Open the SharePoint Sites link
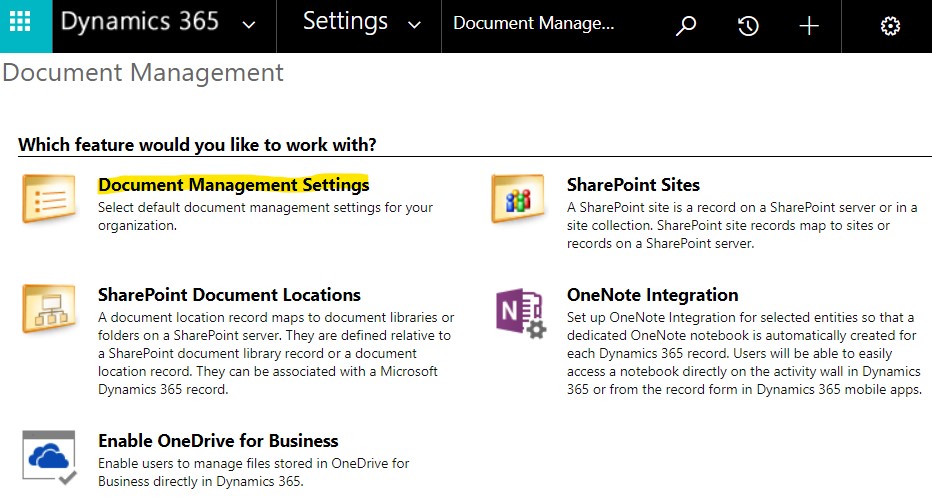The height and width of the screenshot is (498, 932). pyautogui.click(x=633, y=185)
